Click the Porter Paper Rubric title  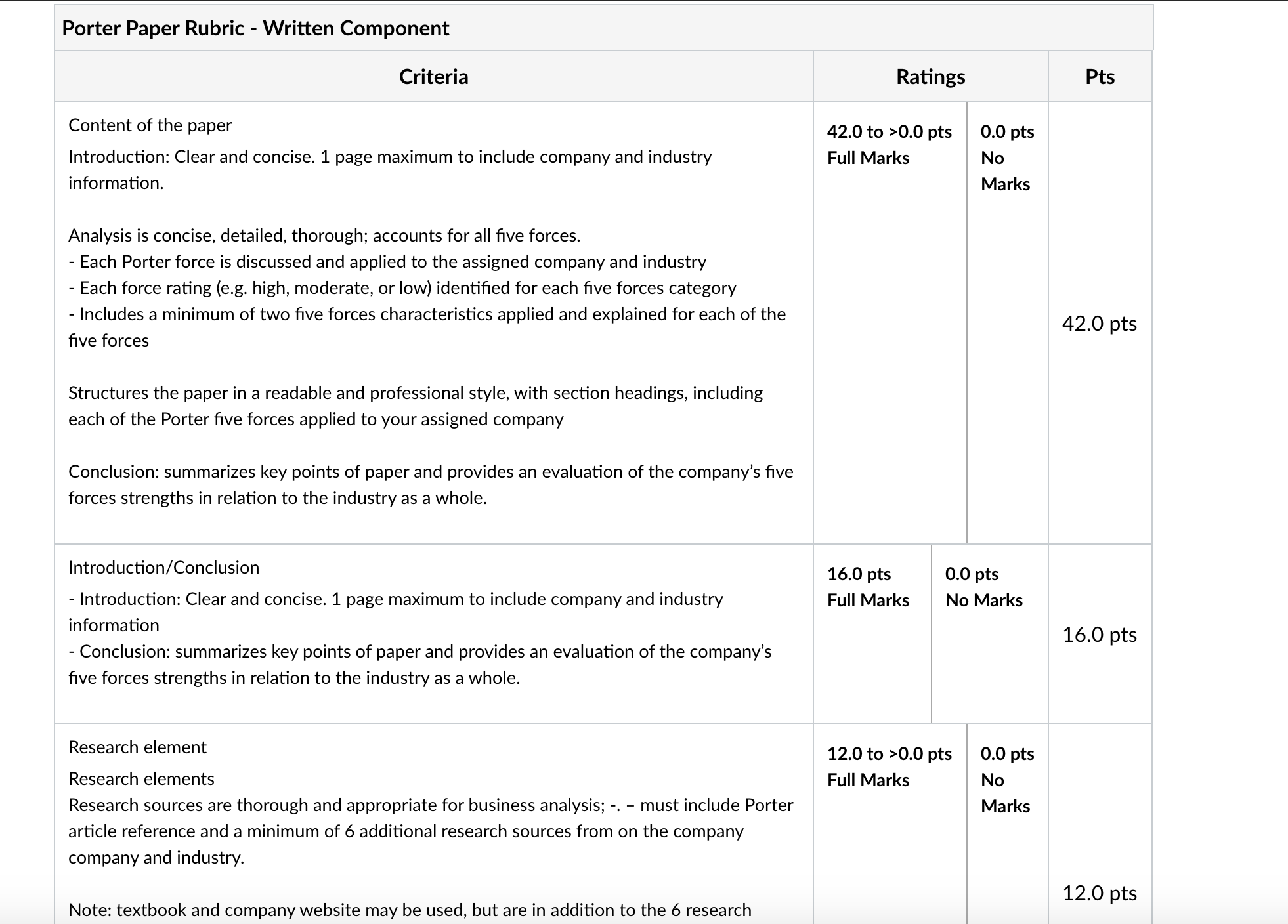(255, 28)
